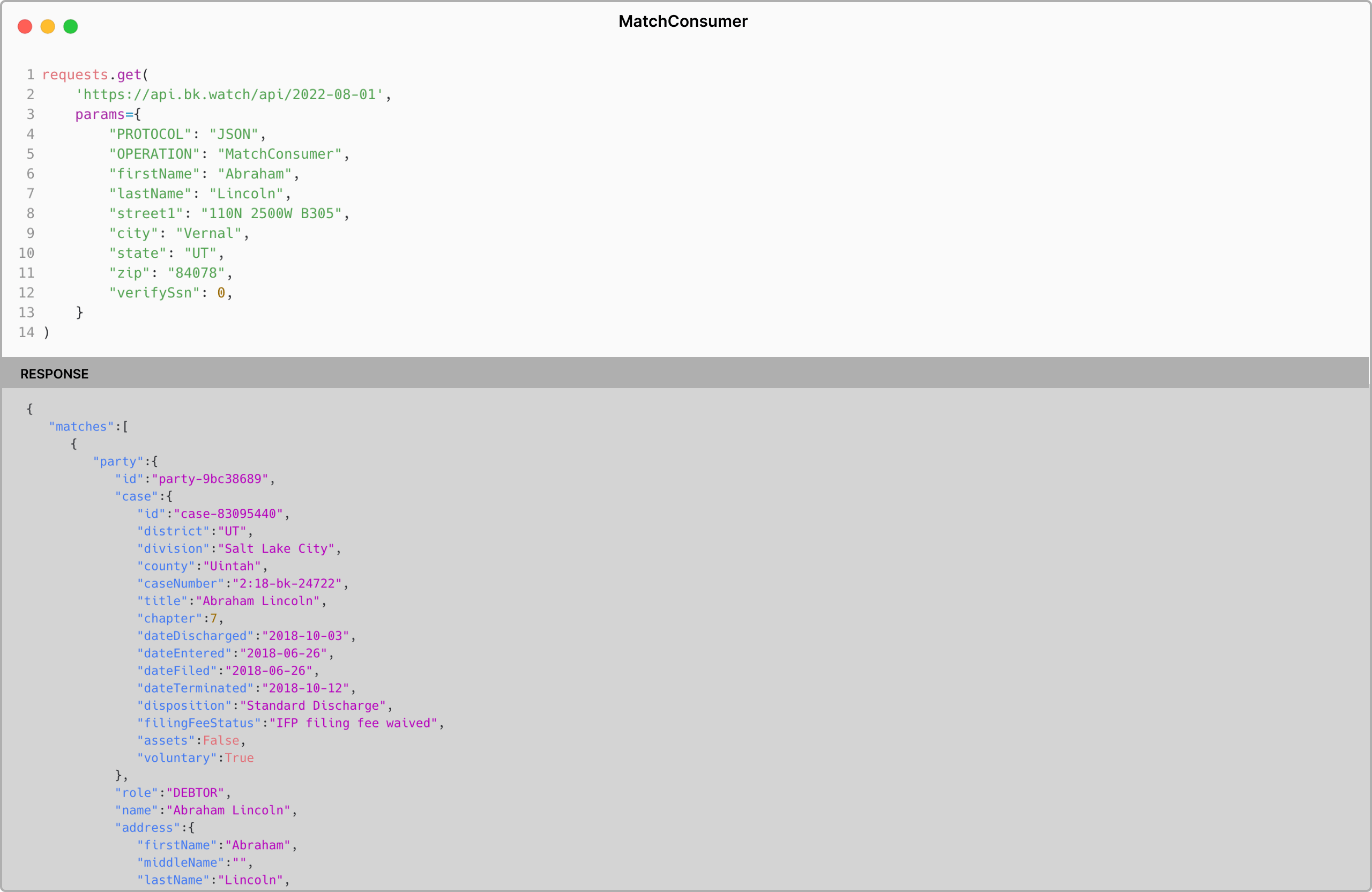Click the yellow minimize window control
1372x892 pixels.
click(48, 26)
